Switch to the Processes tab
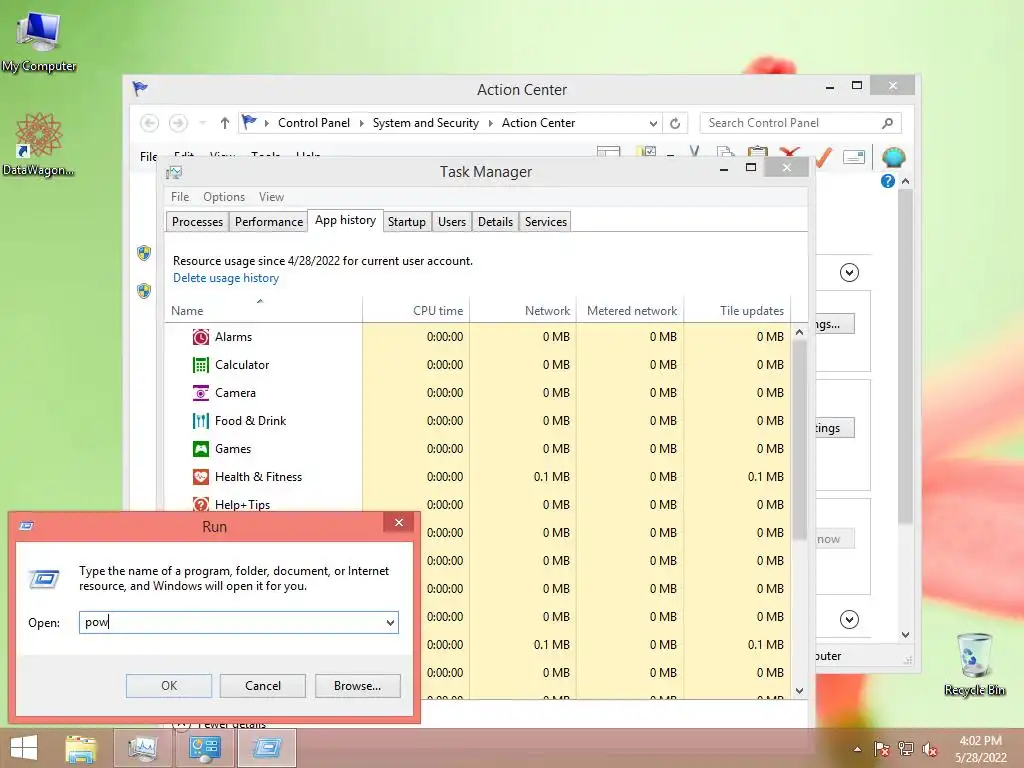 (197, 222)
